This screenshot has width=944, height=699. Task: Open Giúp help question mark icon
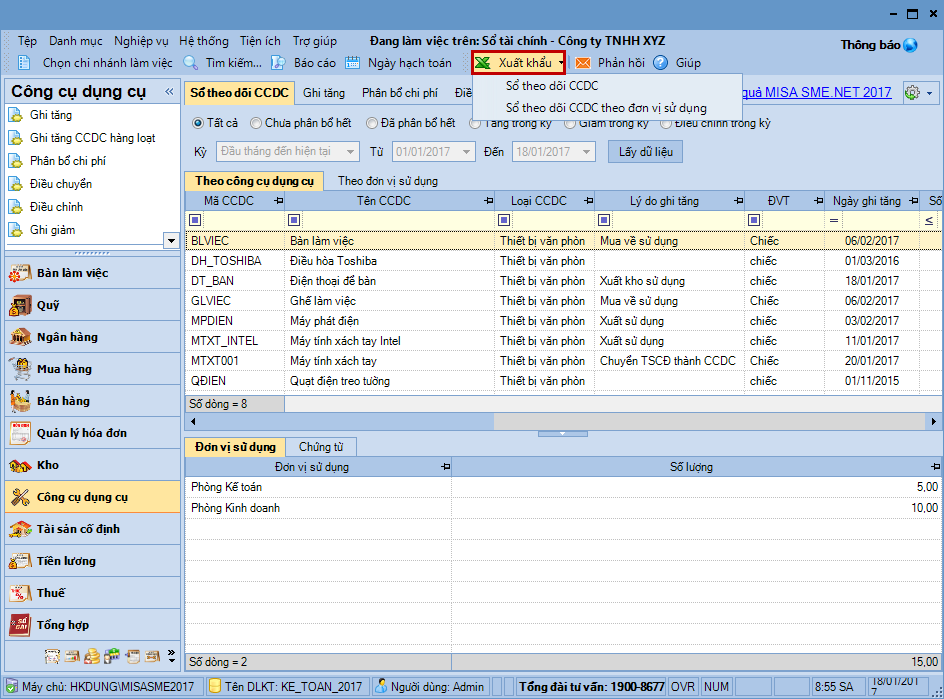click(660, 63)
